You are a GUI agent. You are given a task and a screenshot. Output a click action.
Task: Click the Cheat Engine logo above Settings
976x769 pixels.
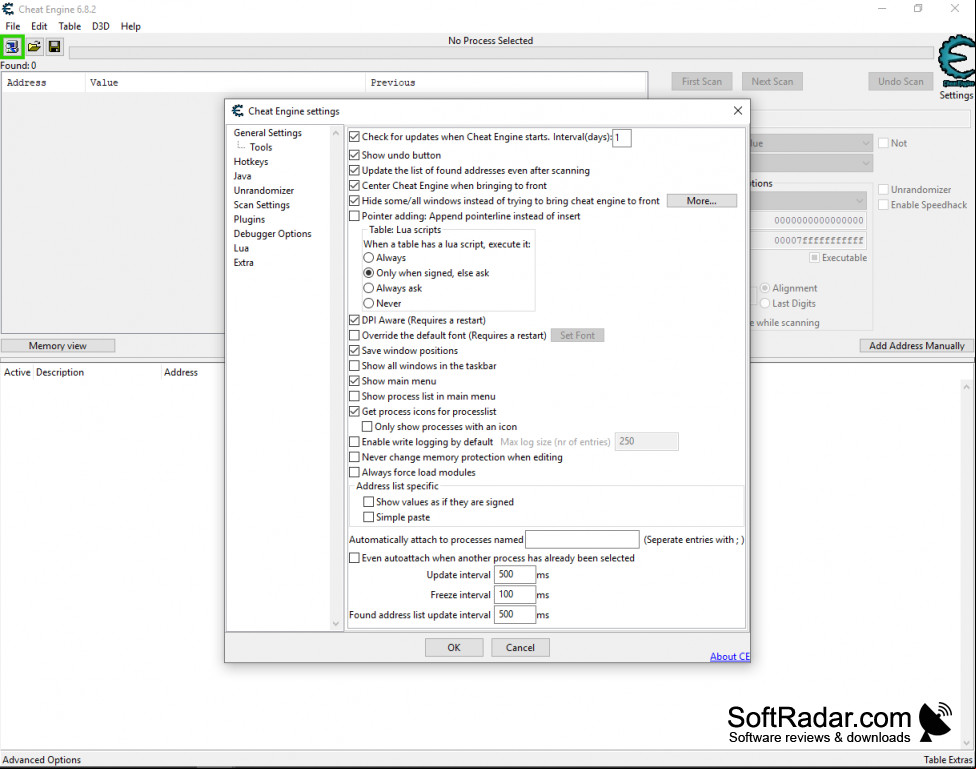957,62
